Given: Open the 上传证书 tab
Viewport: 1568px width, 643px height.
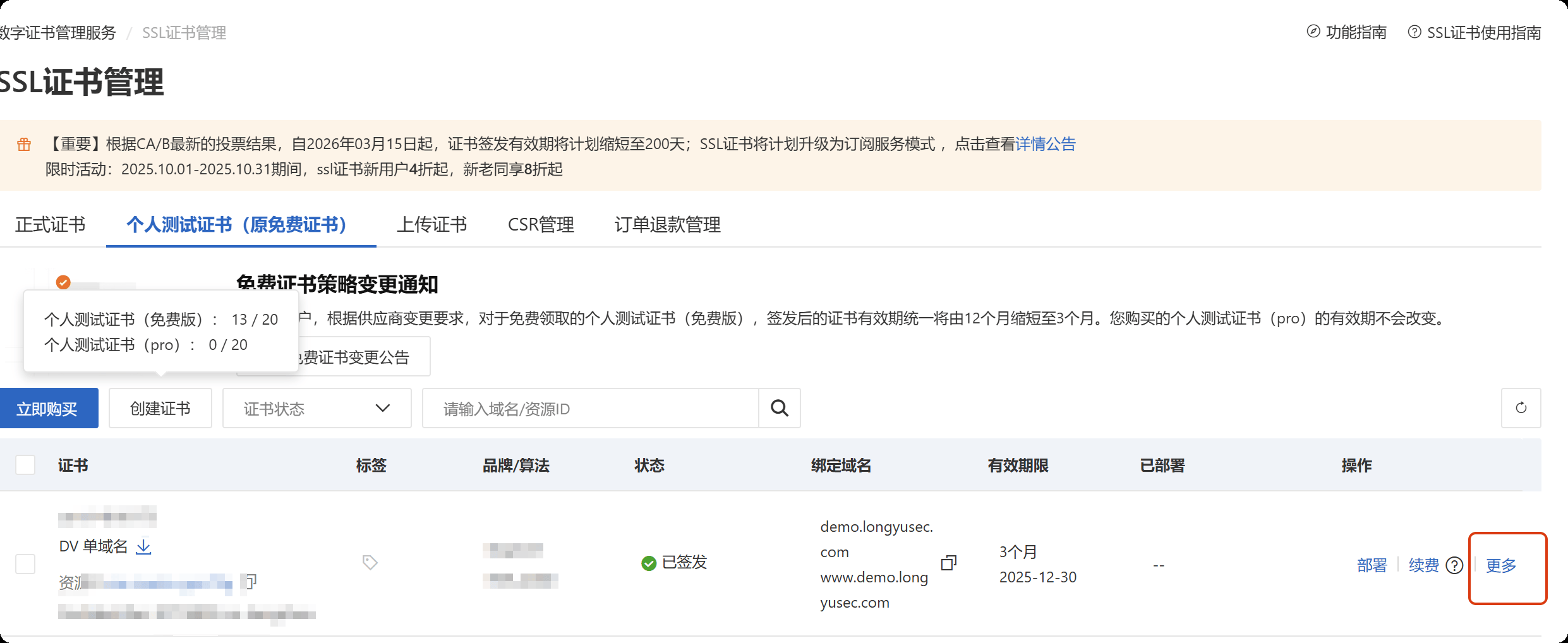Looking at the screenshot, I should [431, 225].
